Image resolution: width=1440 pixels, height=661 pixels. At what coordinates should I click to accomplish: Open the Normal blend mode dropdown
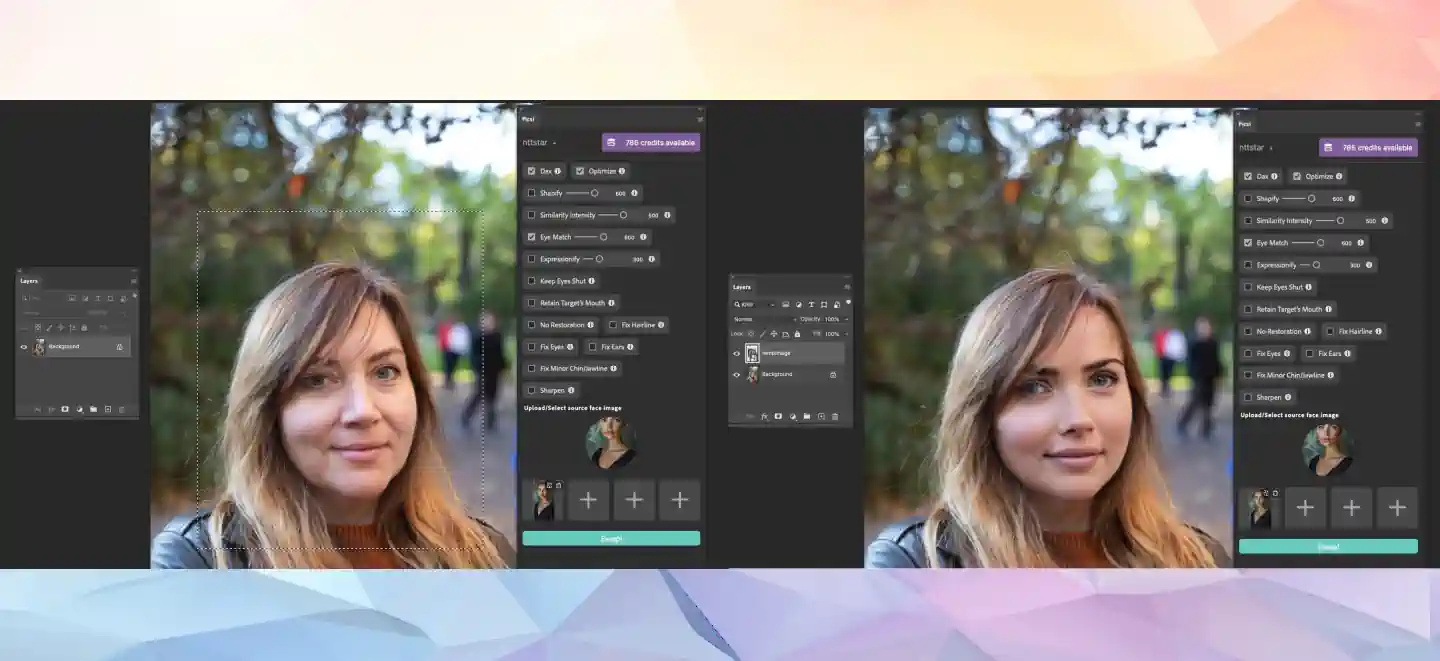752,318
